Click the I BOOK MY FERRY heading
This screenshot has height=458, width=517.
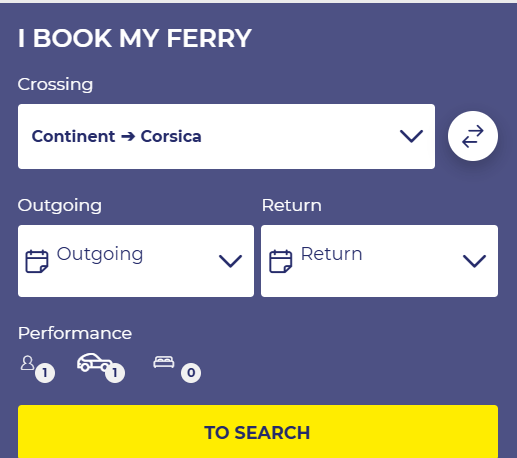(x=135, y=38)
